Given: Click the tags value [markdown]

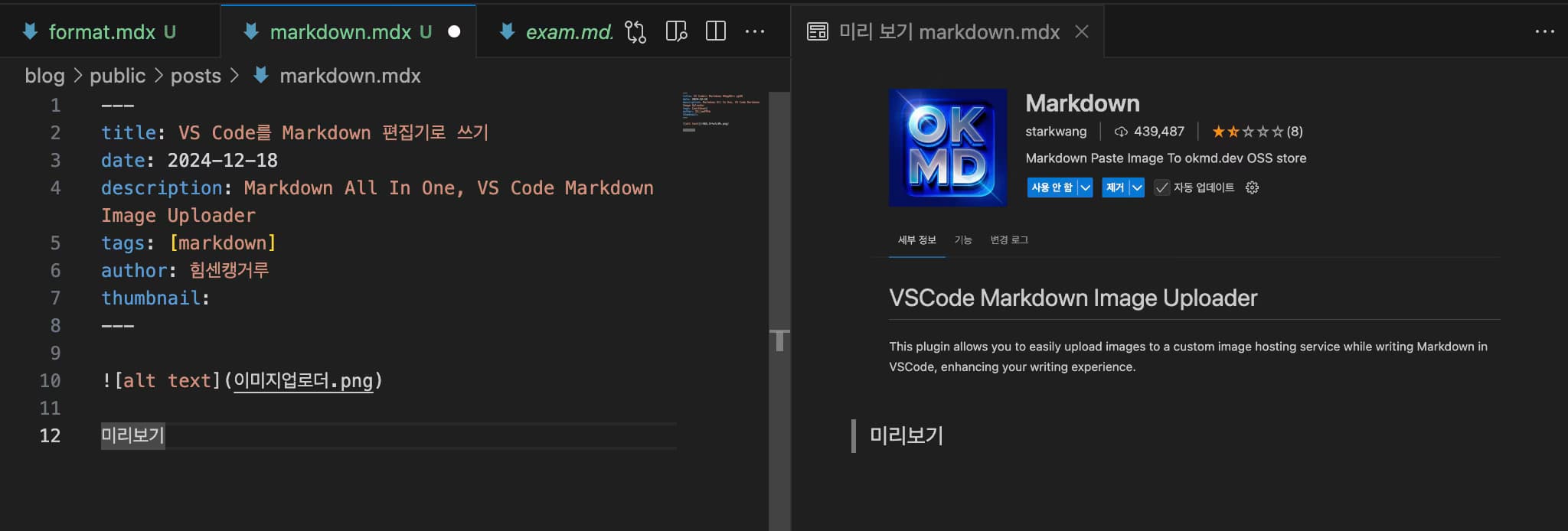Looking at the screenshot, I should (222, 243).
